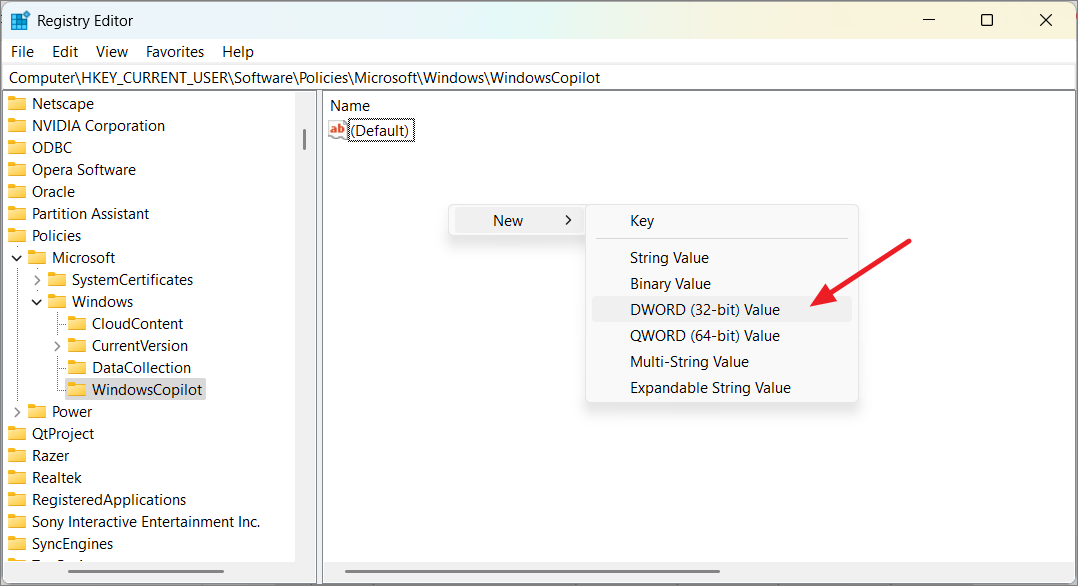Screen dimensions: 1078x586
Task: Click the Name column header
Action: click(x=352, y=105)
